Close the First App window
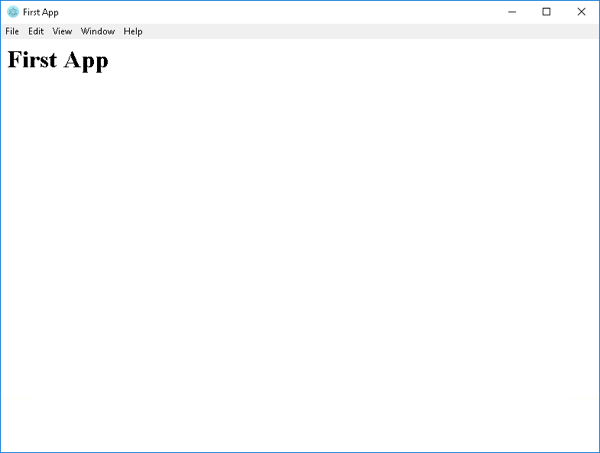Image resolution: width=600 pixels, height=453 pixels. pos(581,12)
